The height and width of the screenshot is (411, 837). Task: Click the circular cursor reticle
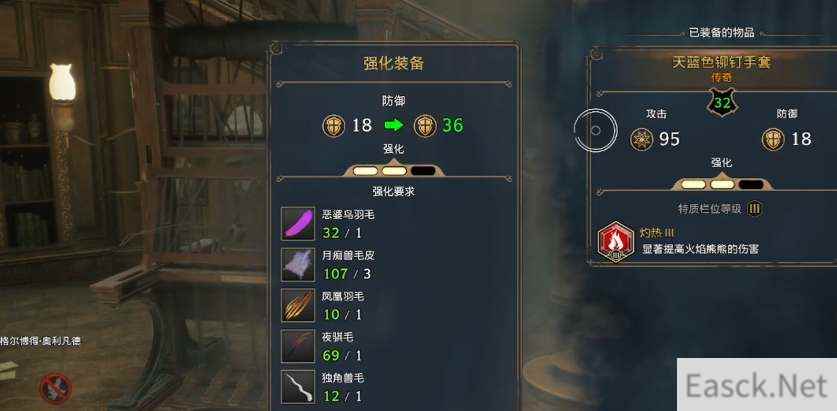click(596, 130)
